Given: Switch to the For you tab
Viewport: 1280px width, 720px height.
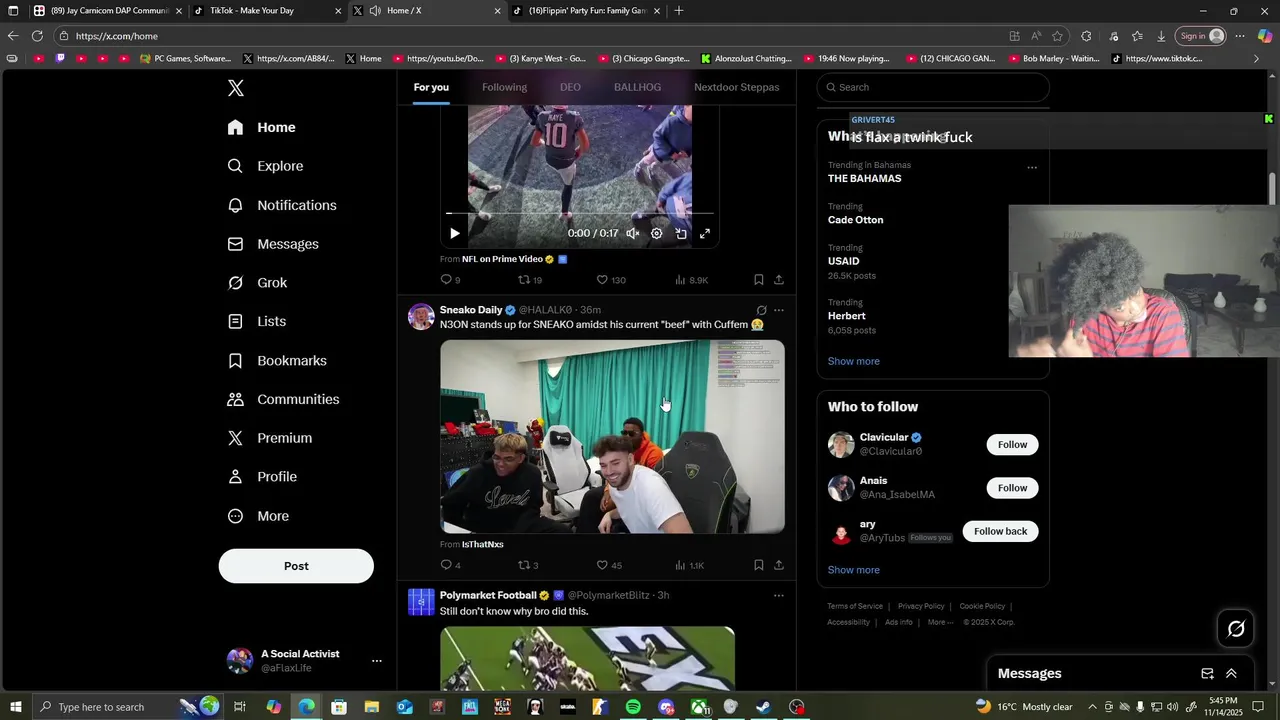Looking at the screenshot, I should coord(431,87).
